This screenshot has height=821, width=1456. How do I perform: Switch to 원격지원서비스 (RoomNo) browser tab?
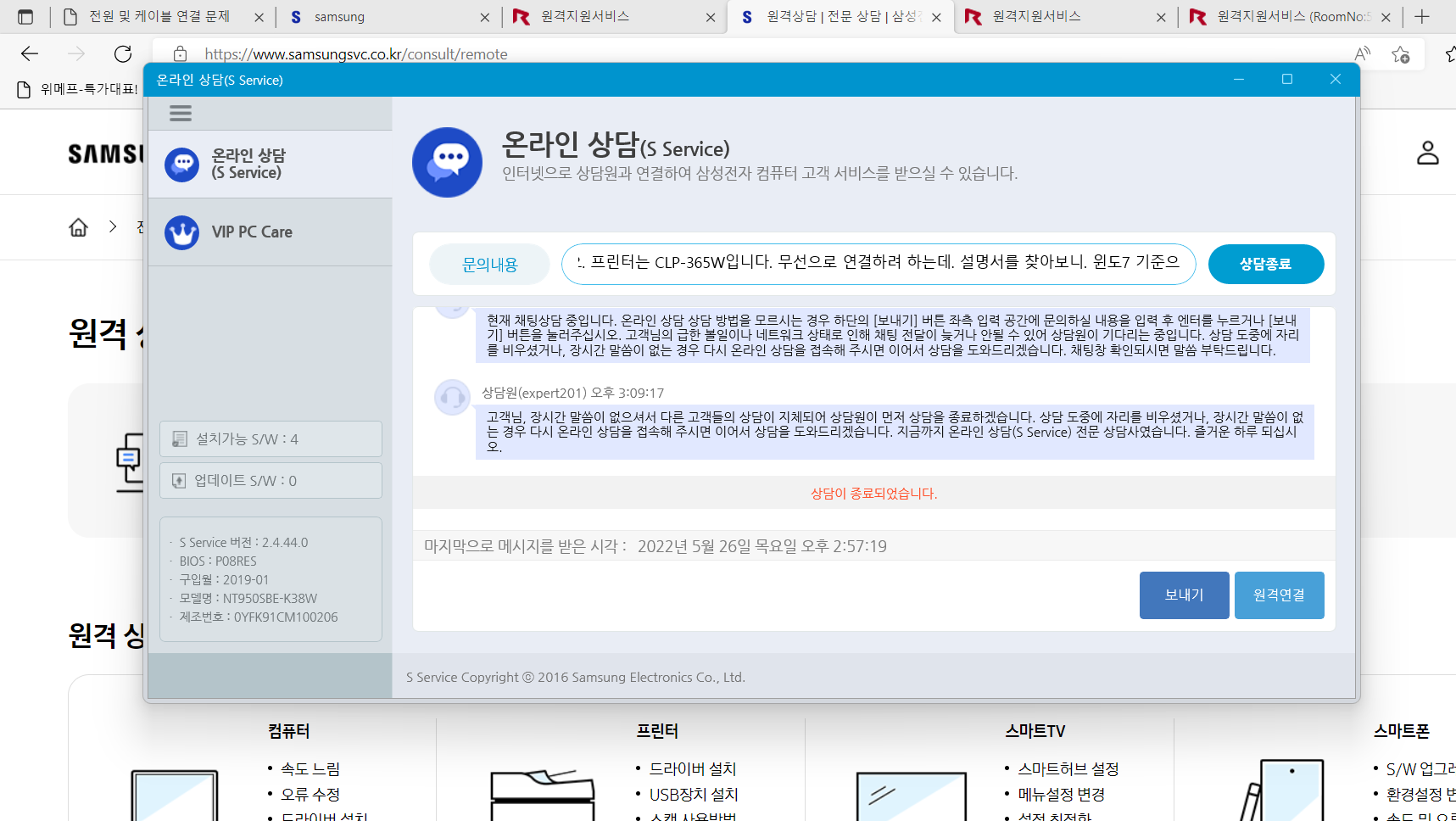click(x=1289, y=17)
